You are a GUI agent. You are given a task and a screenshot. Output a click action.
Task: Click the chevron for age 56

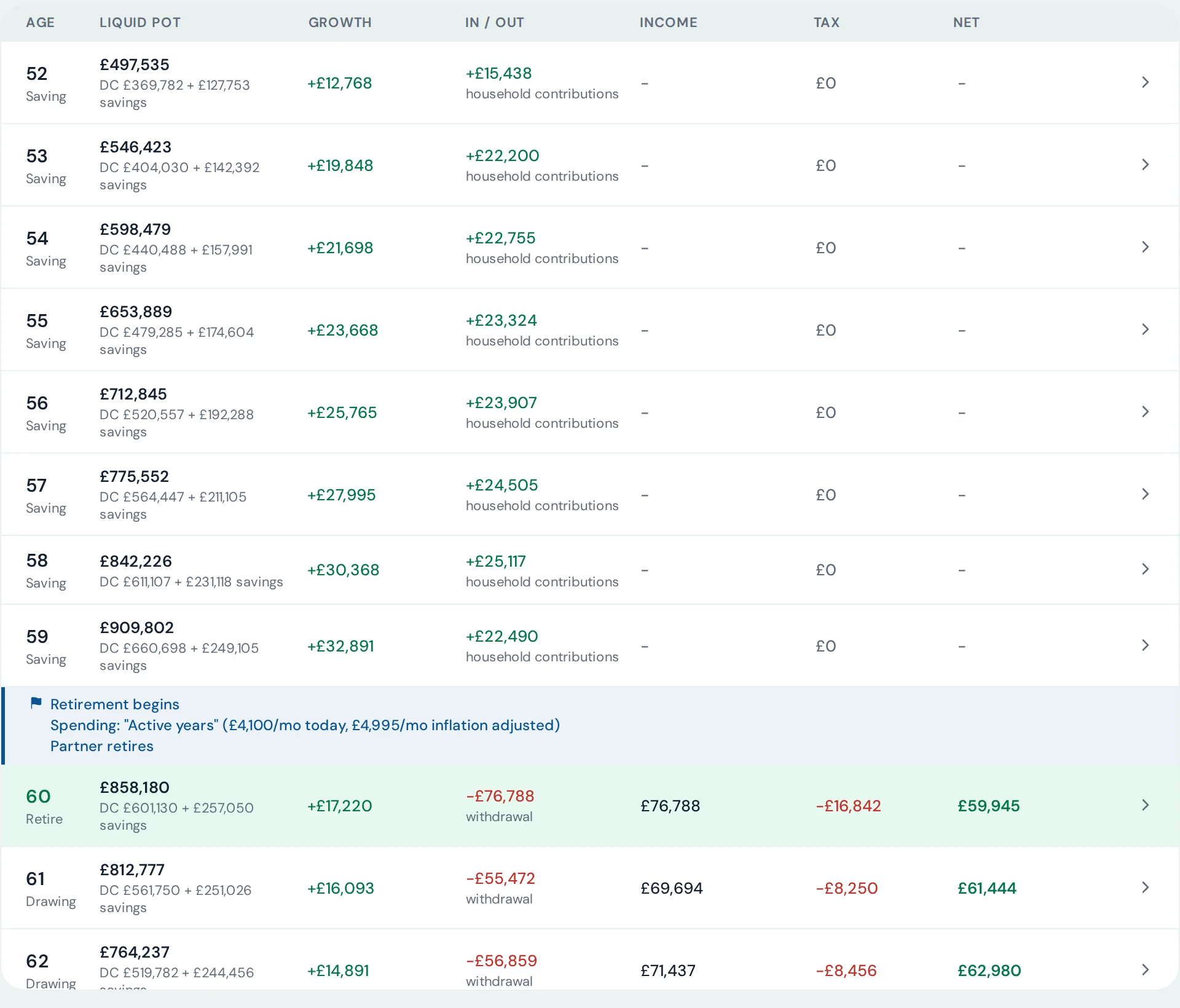[x=1145, y=412]
